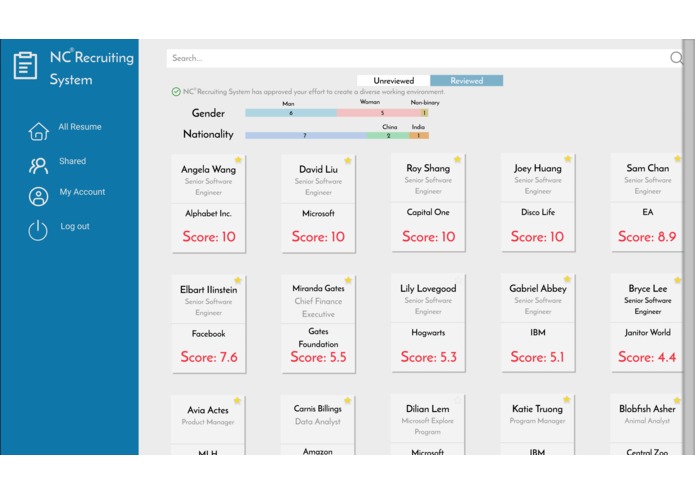The image size is (695, 494).
Task: Star the Dilian Lem card
Action: pyautogui.click(x=457, y=401)
